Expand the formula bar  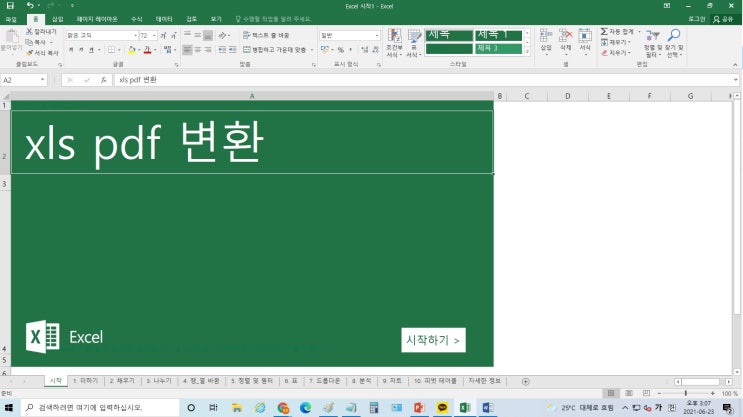pos(735,80)
